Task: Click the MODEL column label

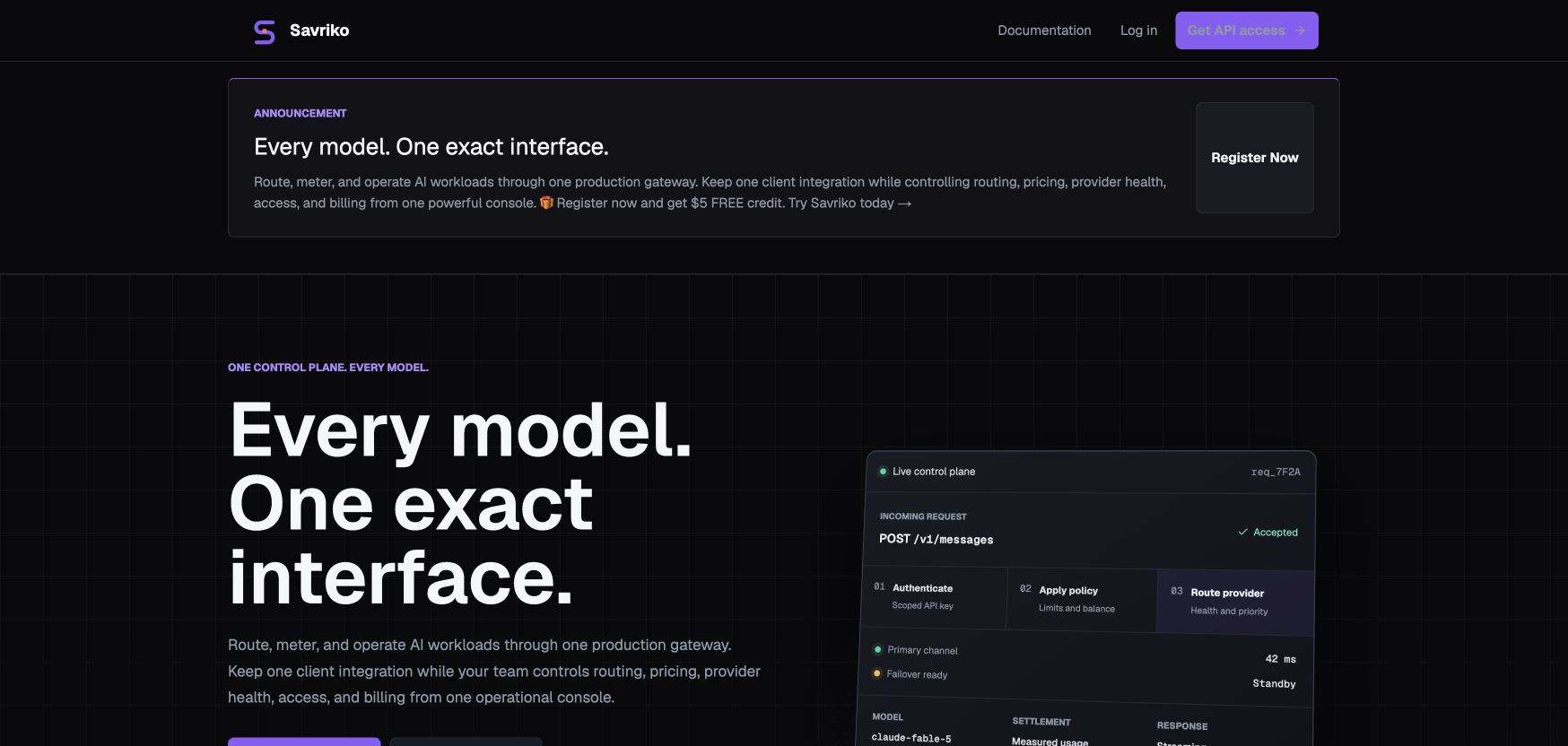Action: tap(887, 717)
